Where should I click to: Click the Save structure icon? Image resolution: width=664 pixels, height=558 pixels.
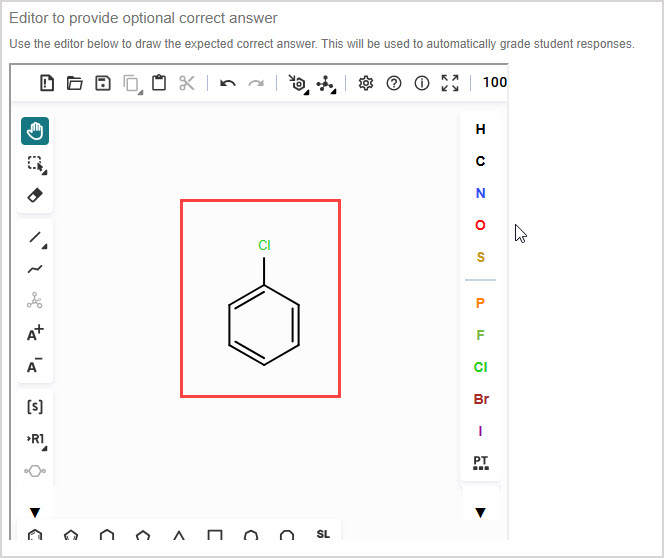(103, 83)
